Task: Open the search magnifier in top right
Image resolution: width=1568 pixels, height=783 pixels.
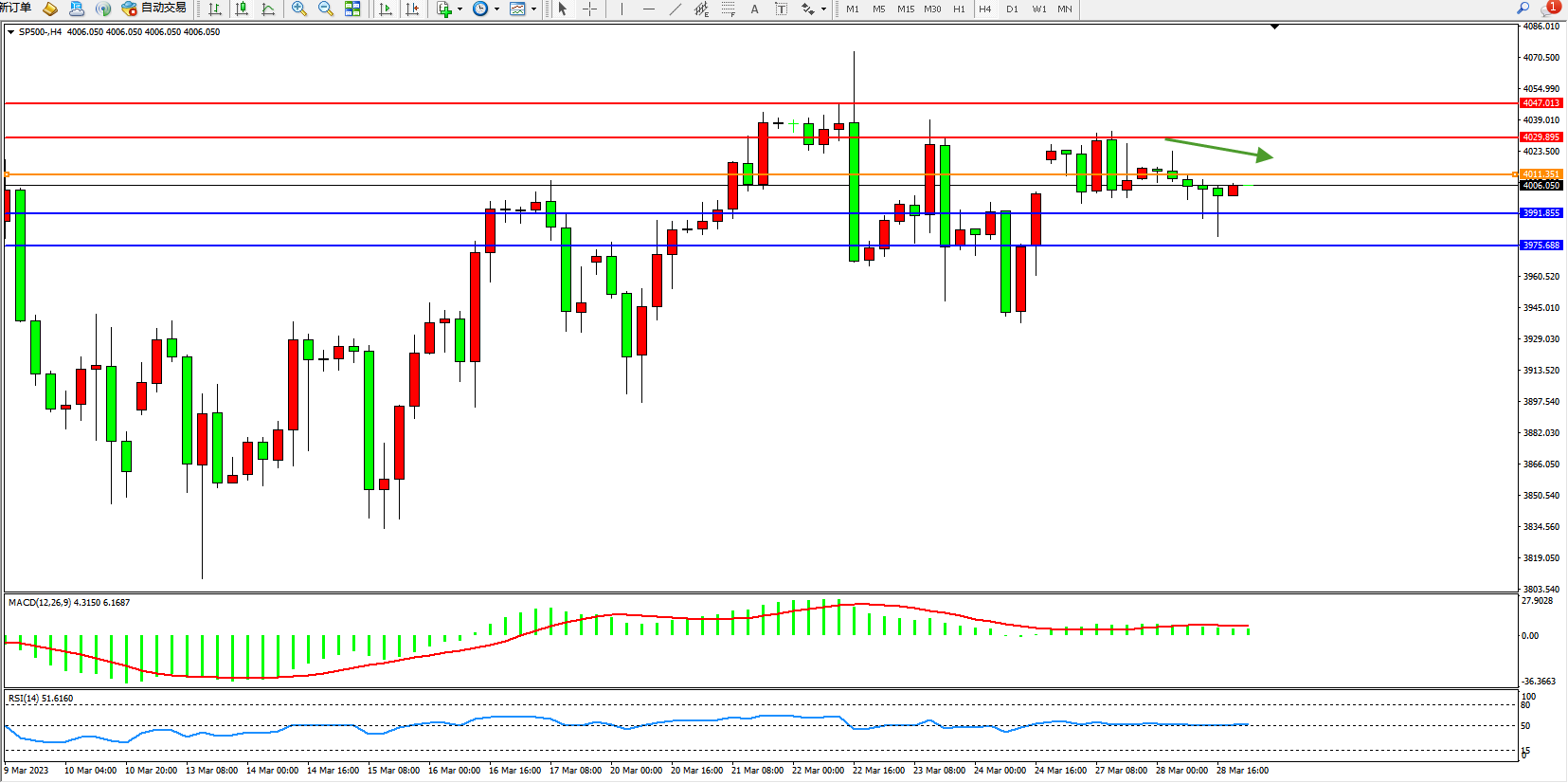Action: (1523, 9)
